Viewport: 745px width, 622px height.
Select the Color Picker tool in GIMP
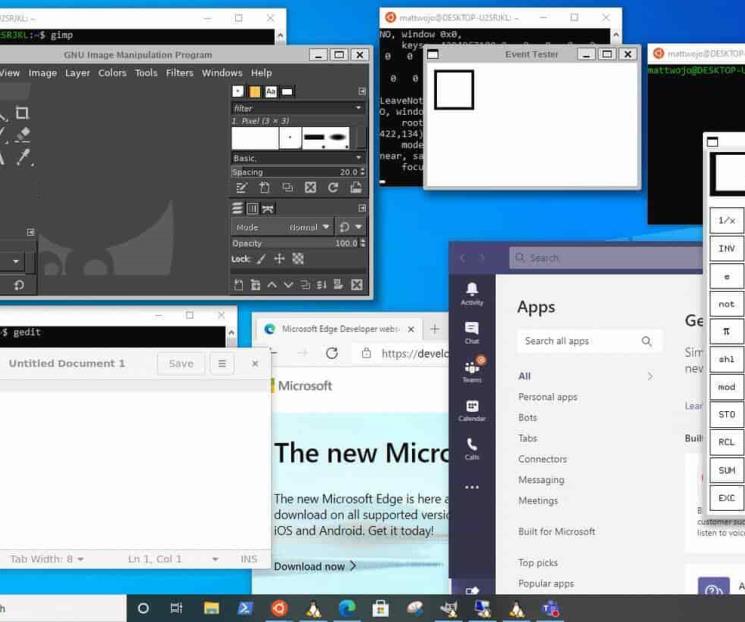point(23,156)
